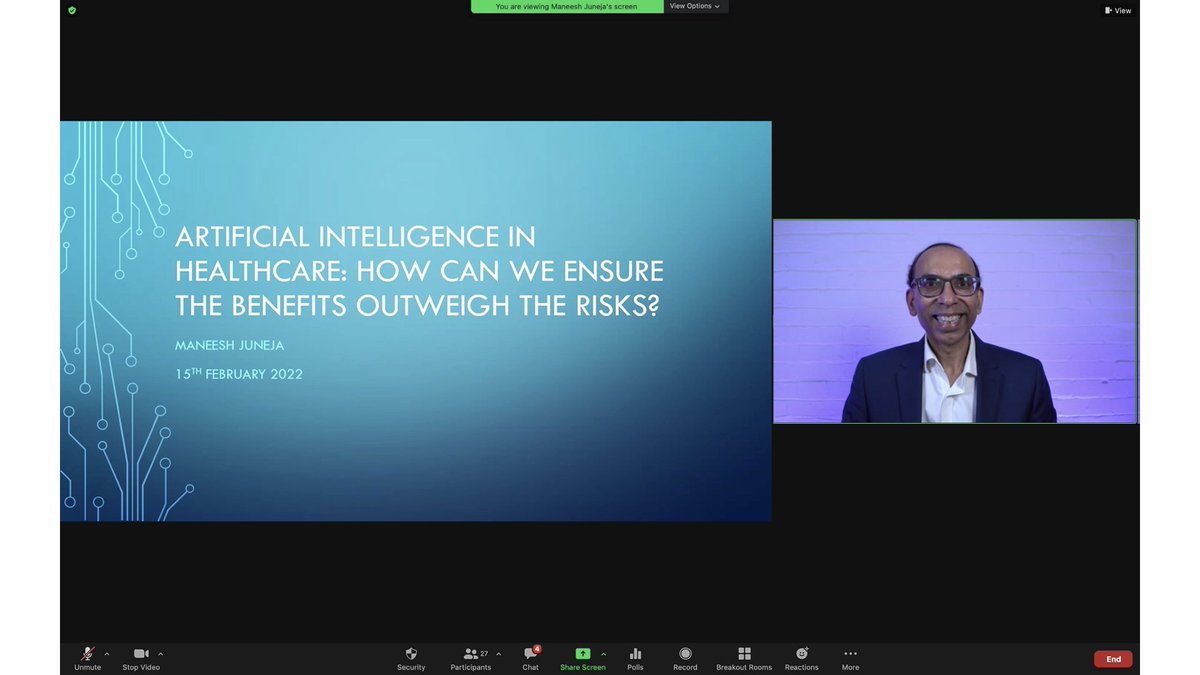Click the 'You are viewing Maneesh Juneja's screen' banner
The image size is (1200, 675).
click(567, 6)
